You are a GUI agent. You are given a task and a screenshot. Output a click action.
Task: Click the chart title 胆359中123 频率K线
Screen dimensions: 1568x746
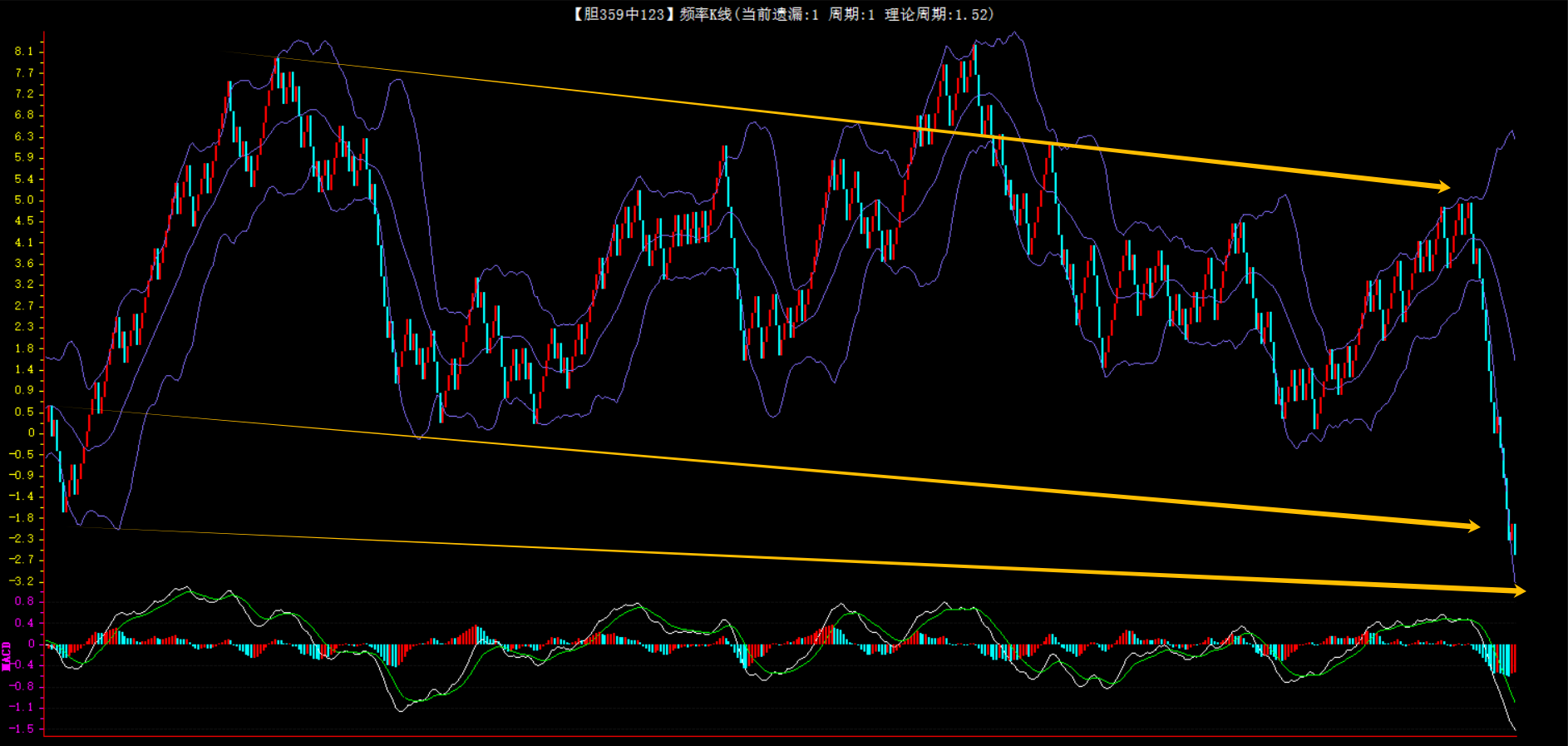651,14
